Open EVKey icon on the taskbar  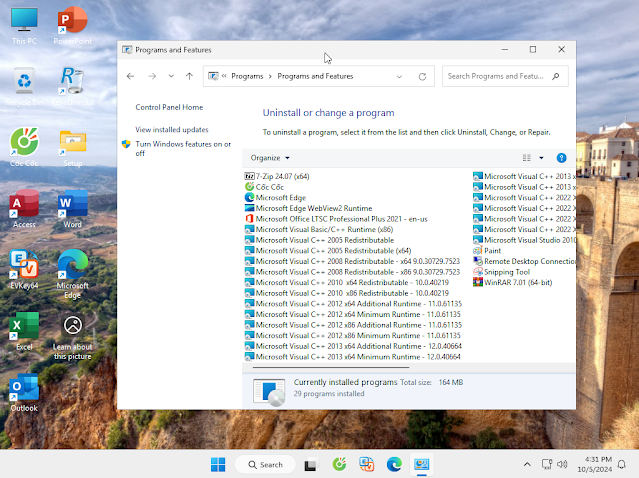tap(366, 464)
